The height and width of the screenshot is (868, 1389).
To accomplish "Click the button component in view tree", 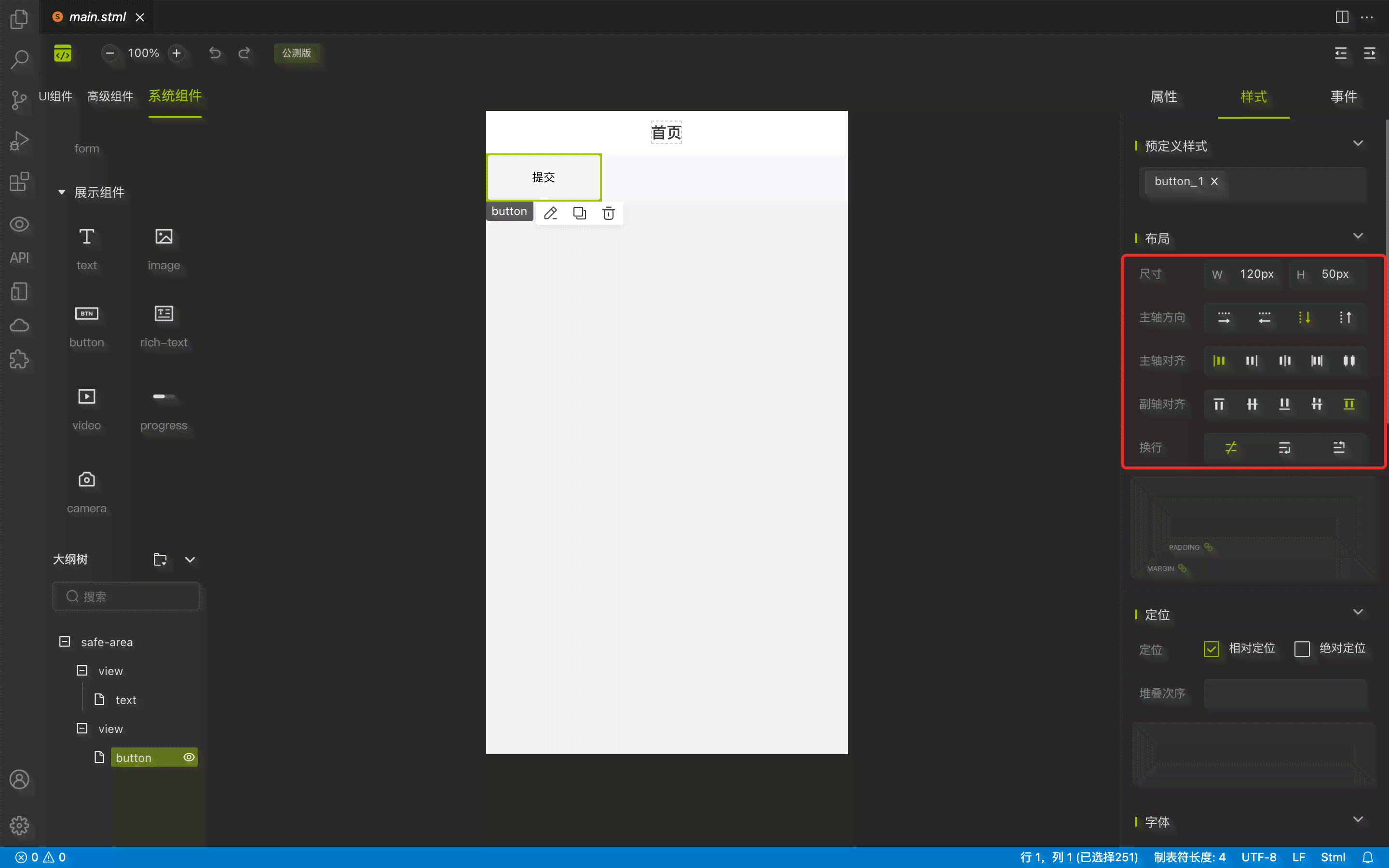I will pos(133,757).
